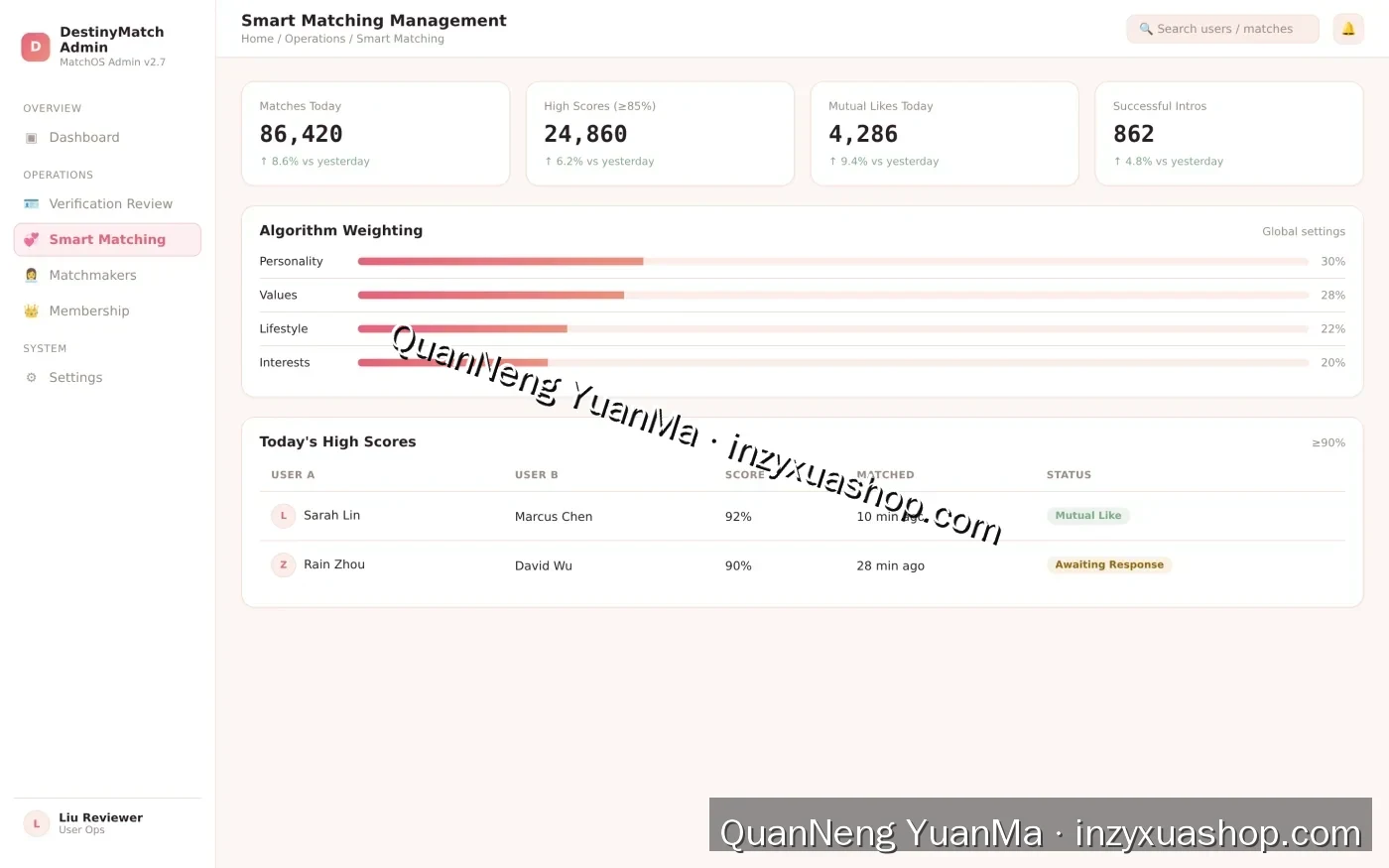Click Rain Zhou's Z avatar
This screenshot has height=868, width=1389.
click(284, 565)
